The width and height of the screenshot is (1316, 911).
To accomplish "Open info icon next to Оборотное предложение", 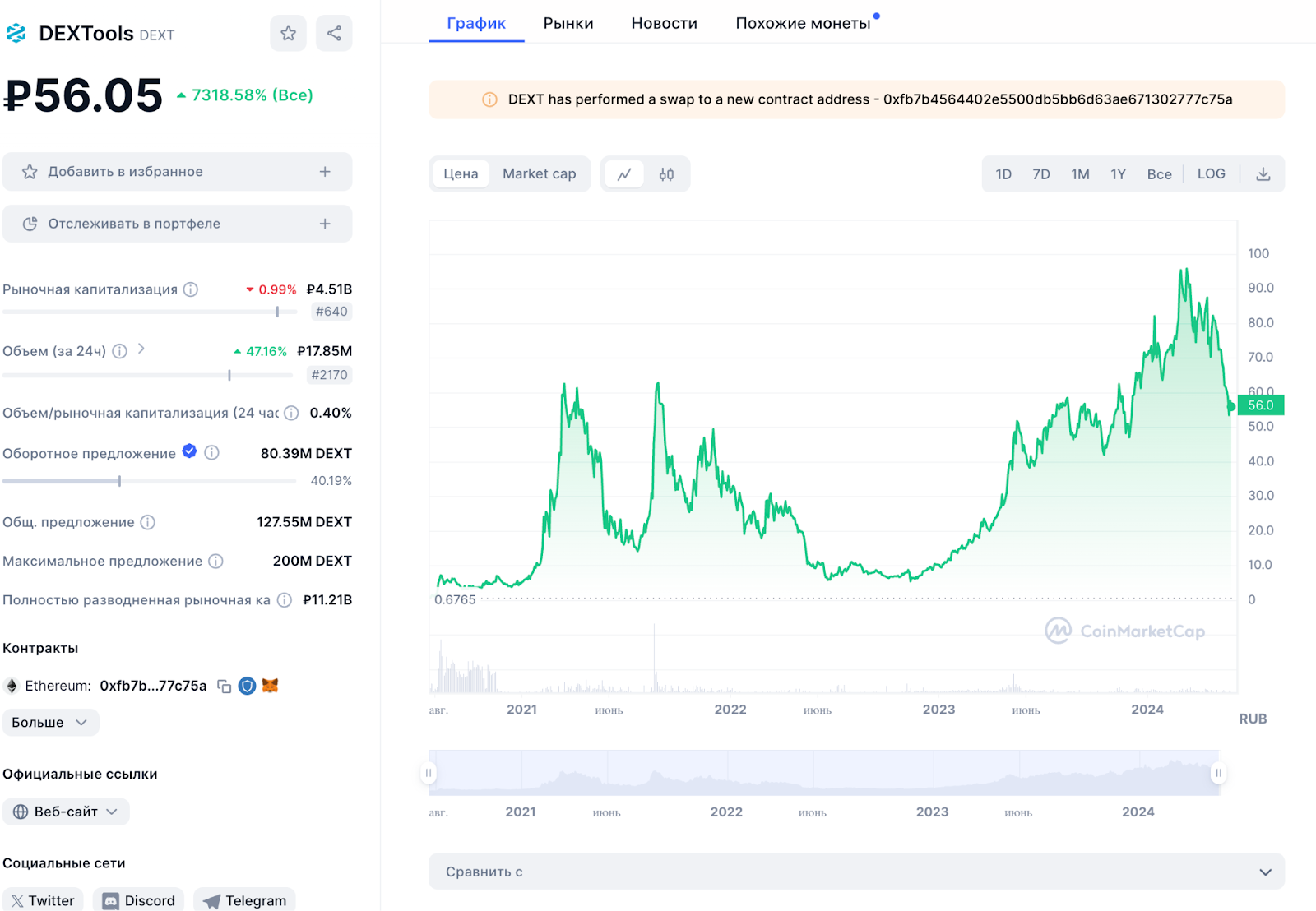I will click(211, 453).
